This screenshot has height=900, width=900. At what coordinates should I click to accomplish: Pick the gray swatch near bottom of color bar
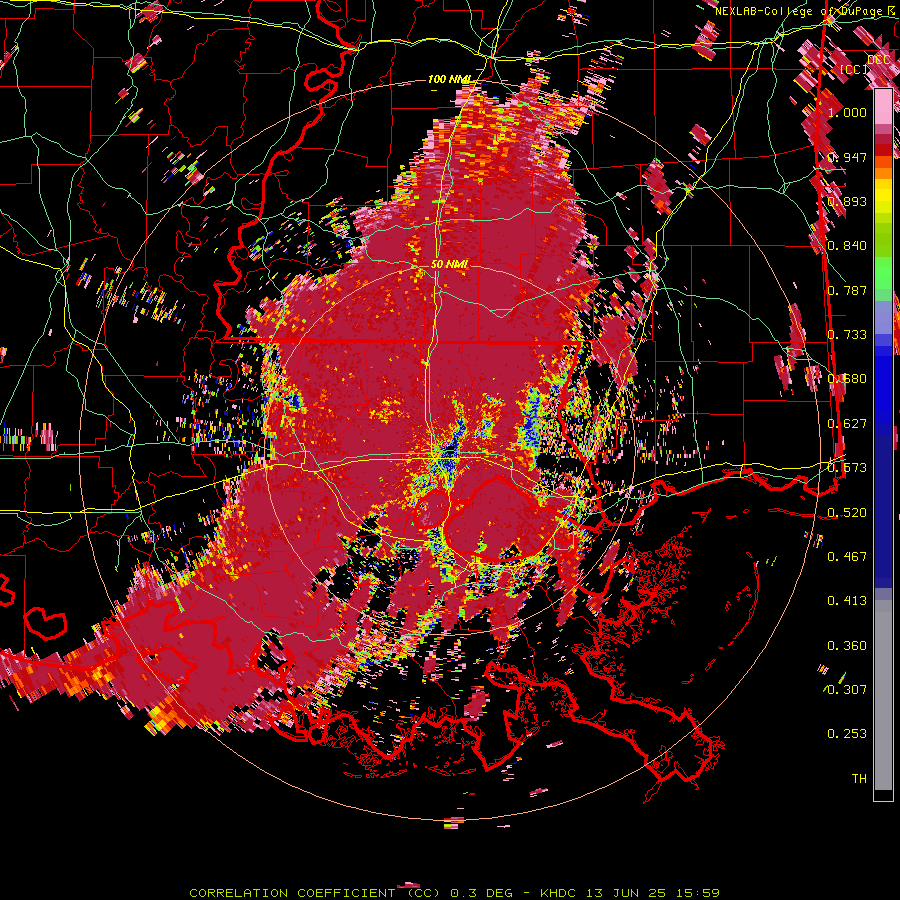(883, 700)
